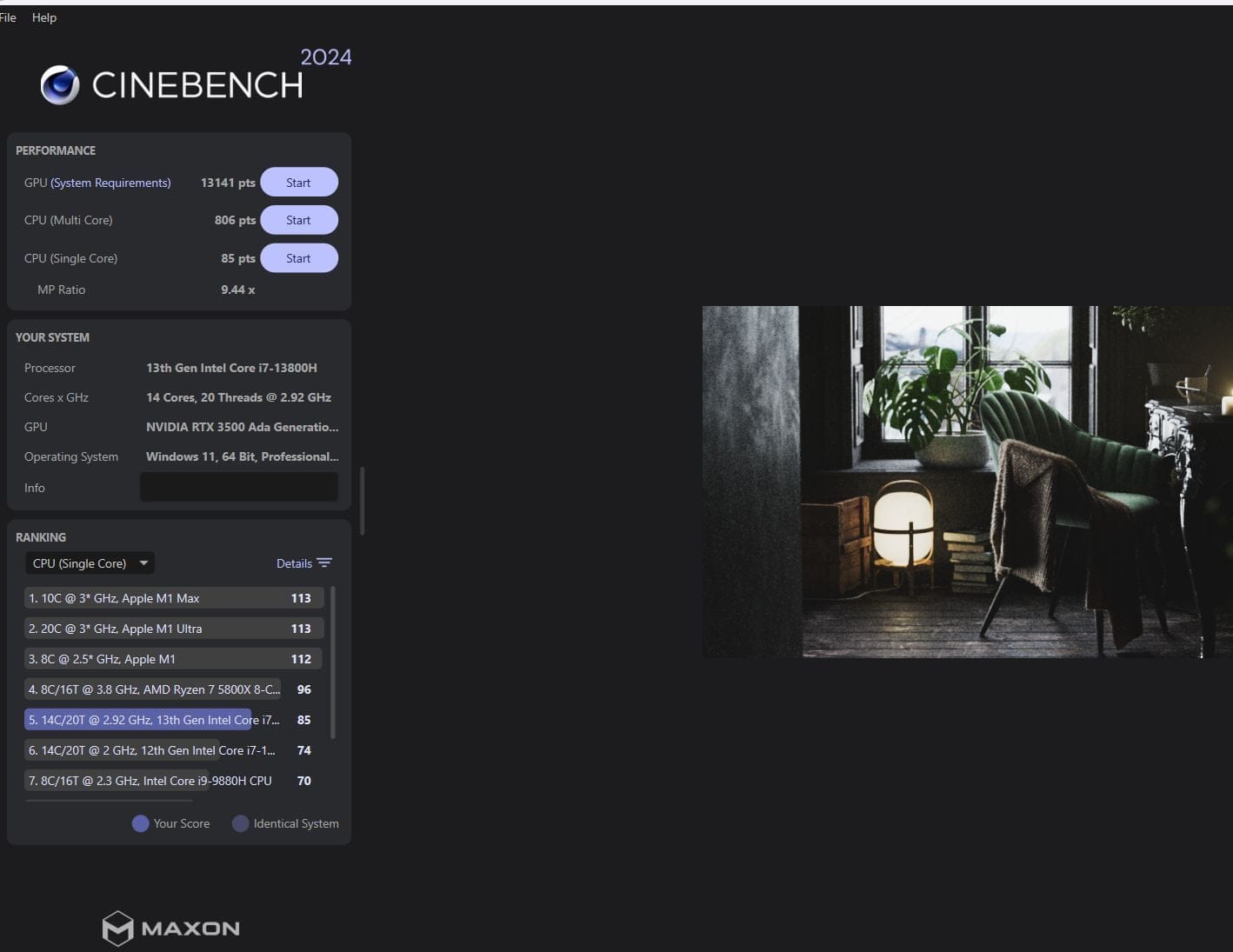This screenshot has height=952, width=1233.
Task: Click the 806 pts multi core score
Action: click(235, 220)
